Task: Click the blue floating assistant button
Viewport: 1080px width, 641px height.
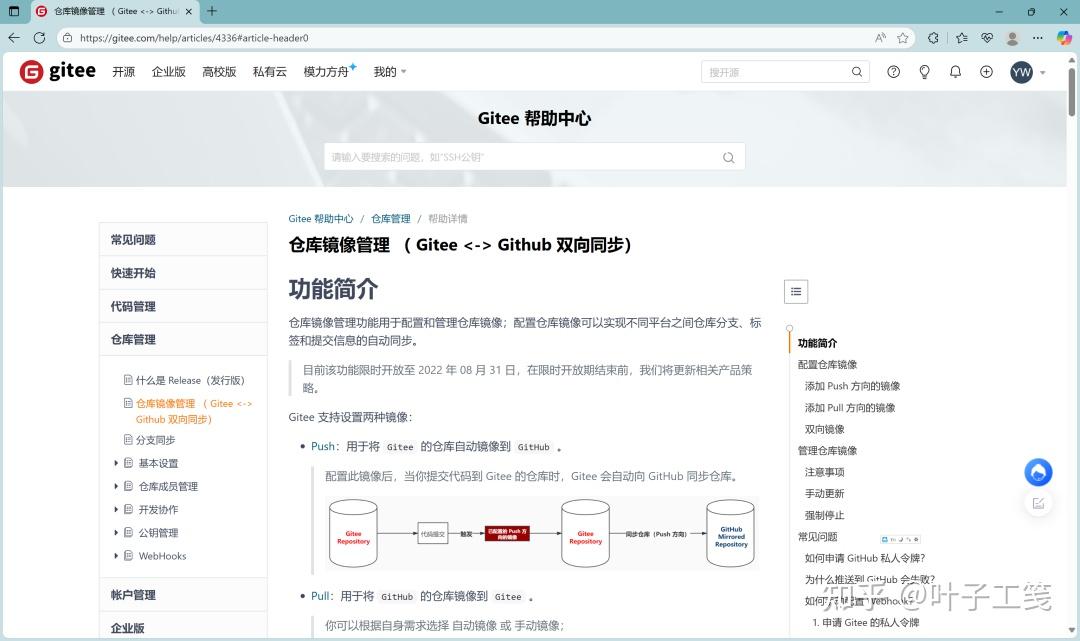Action: (1038, 472)
